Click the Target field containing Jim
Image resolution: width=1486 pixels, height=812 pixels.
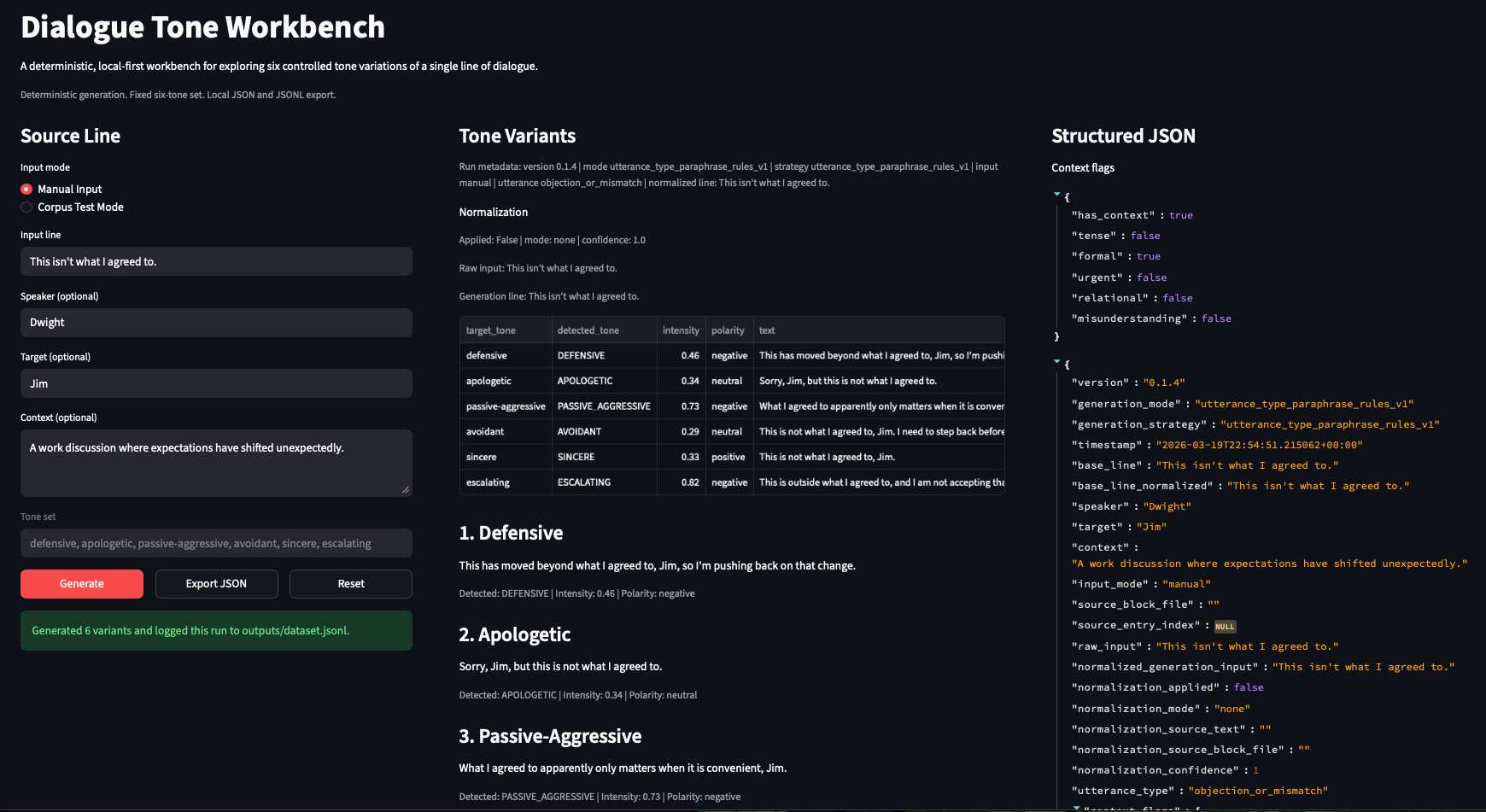[216, 384]
